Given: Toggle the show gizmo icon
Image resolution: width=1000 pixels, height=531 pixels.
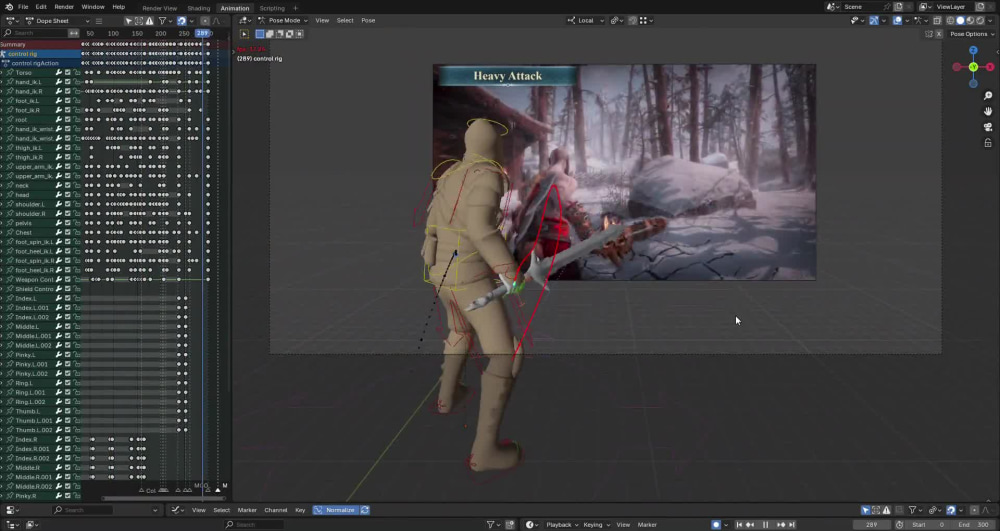Looking at the screenshot, I should coord(874,21).
